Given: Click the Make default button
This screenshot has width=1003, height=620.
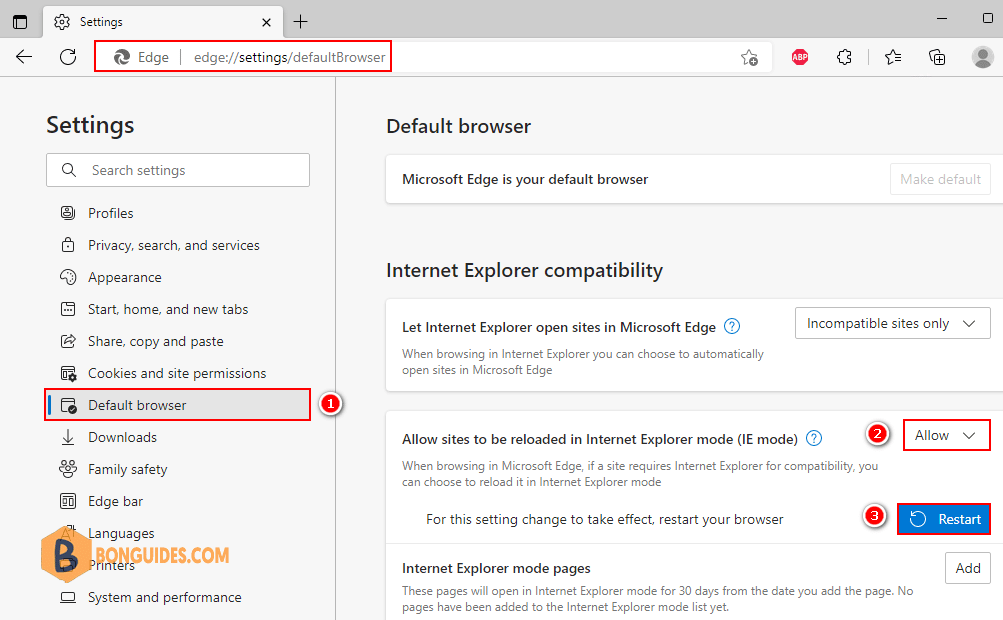Looking at the screenshot, I should (940, 179).
